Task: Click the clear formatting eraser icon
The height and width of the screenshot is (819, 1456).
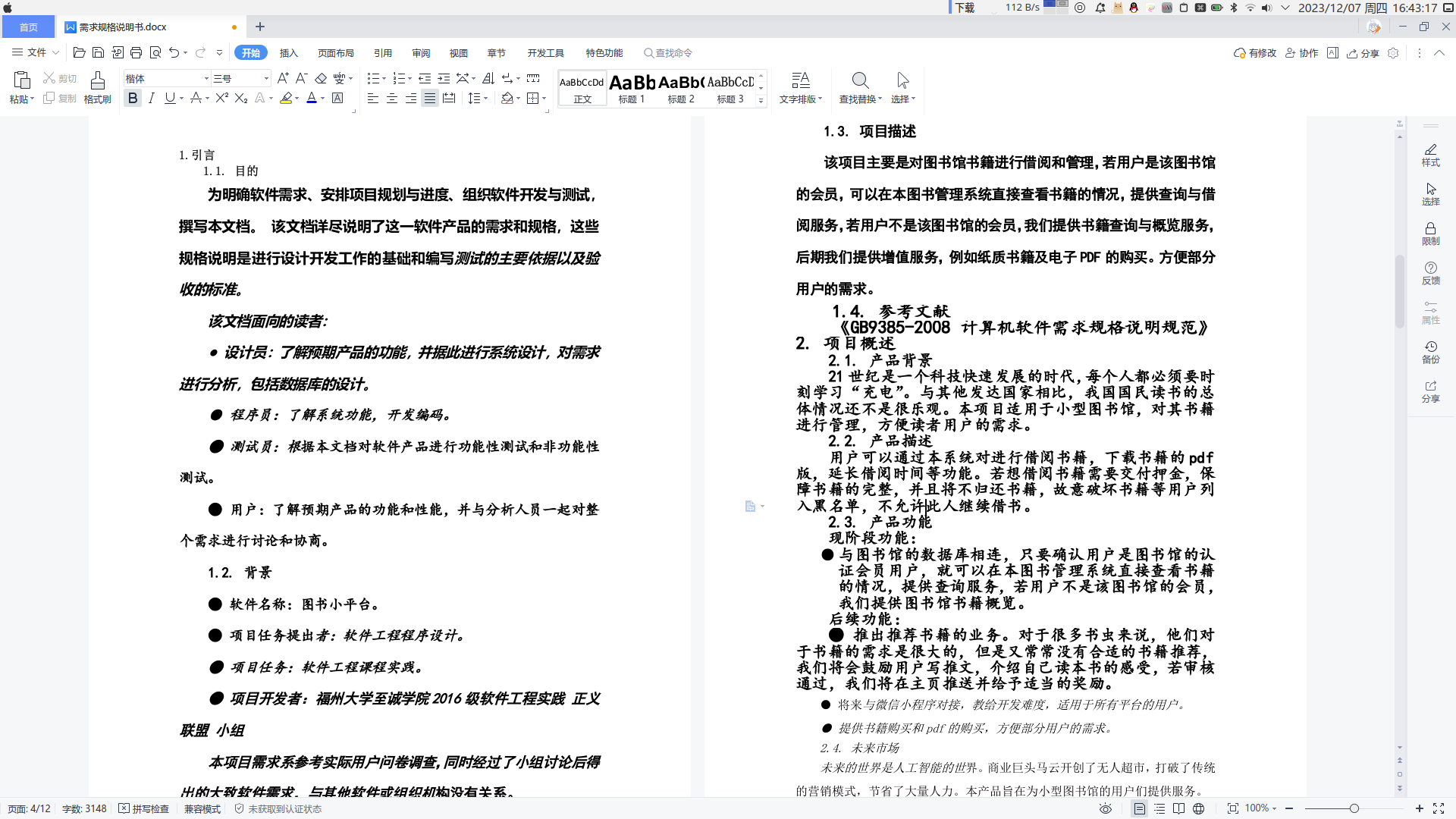Action: pos(321,78)
